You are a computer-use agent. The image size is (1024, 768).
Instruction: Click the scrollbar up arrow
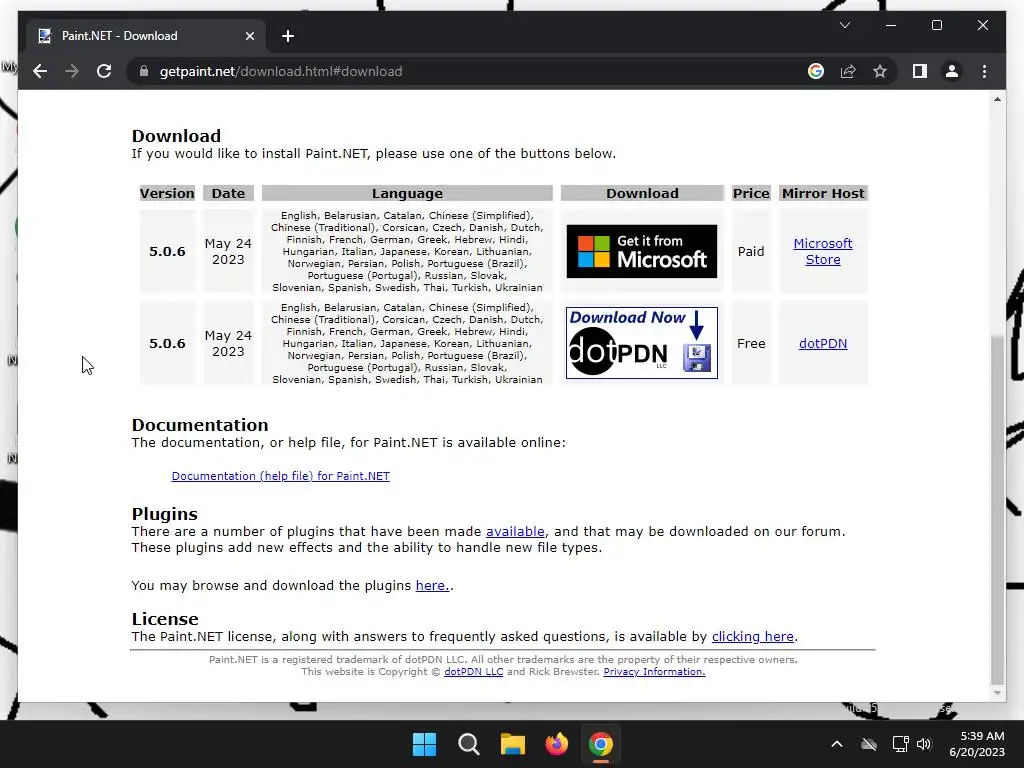pyautogui.click(x=997, y=99)
